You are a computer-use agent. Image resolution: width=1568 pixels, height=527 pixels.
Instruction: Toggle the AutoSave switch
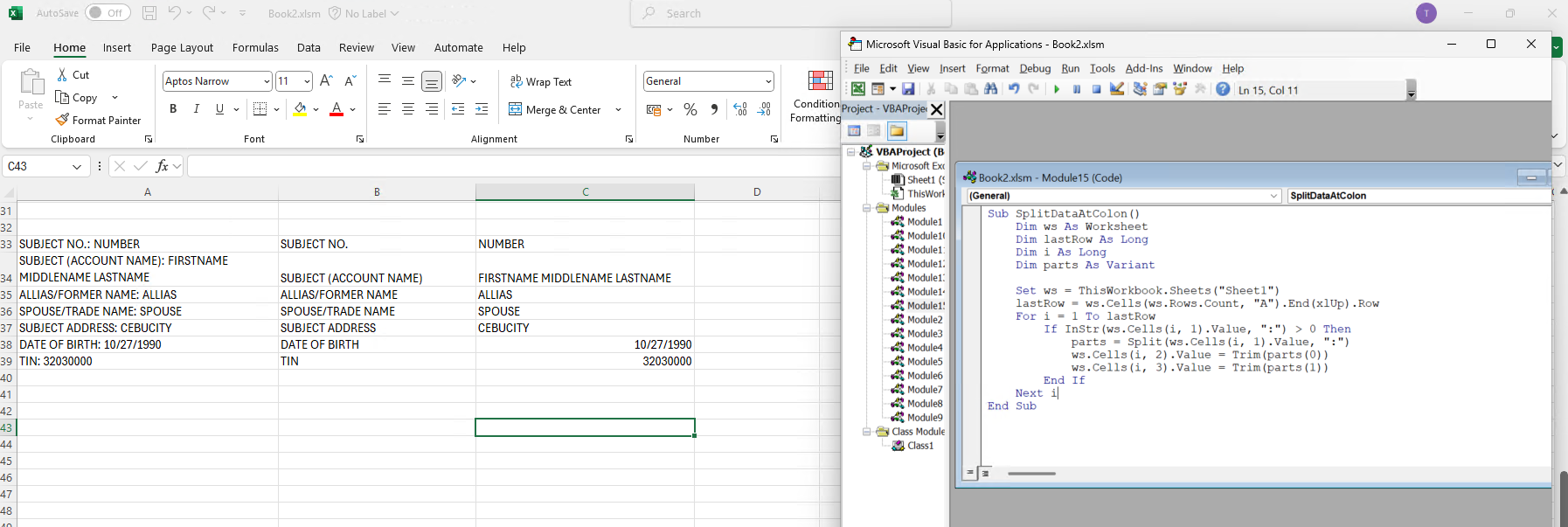tap(108, 13)
